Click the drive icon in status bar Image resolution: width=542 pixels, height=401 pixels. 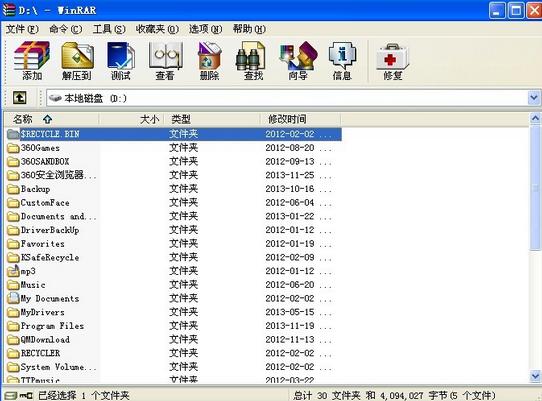(x=10, y=395)
